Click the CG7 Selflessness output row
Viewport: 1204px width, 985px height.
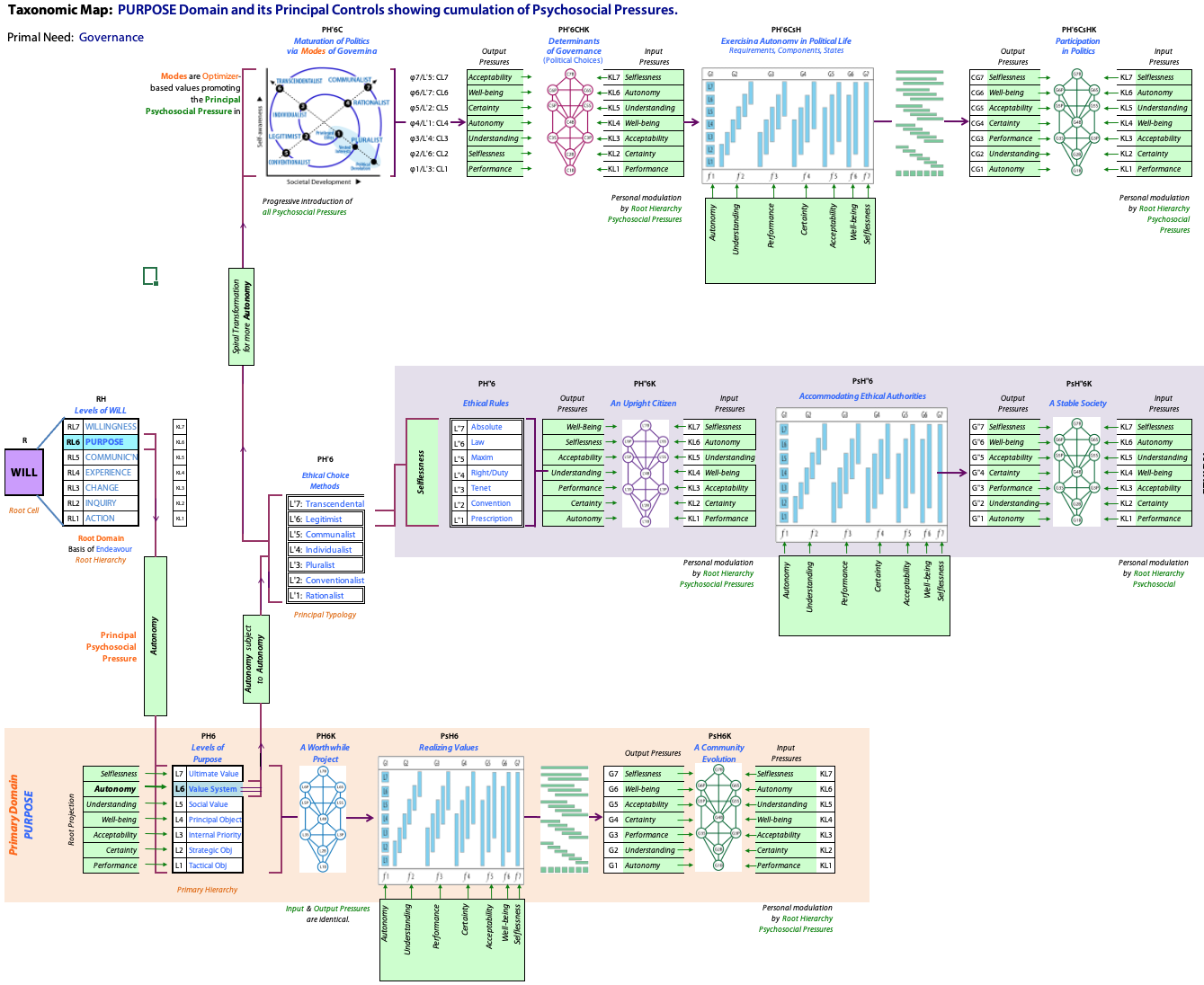[1004, 77]
